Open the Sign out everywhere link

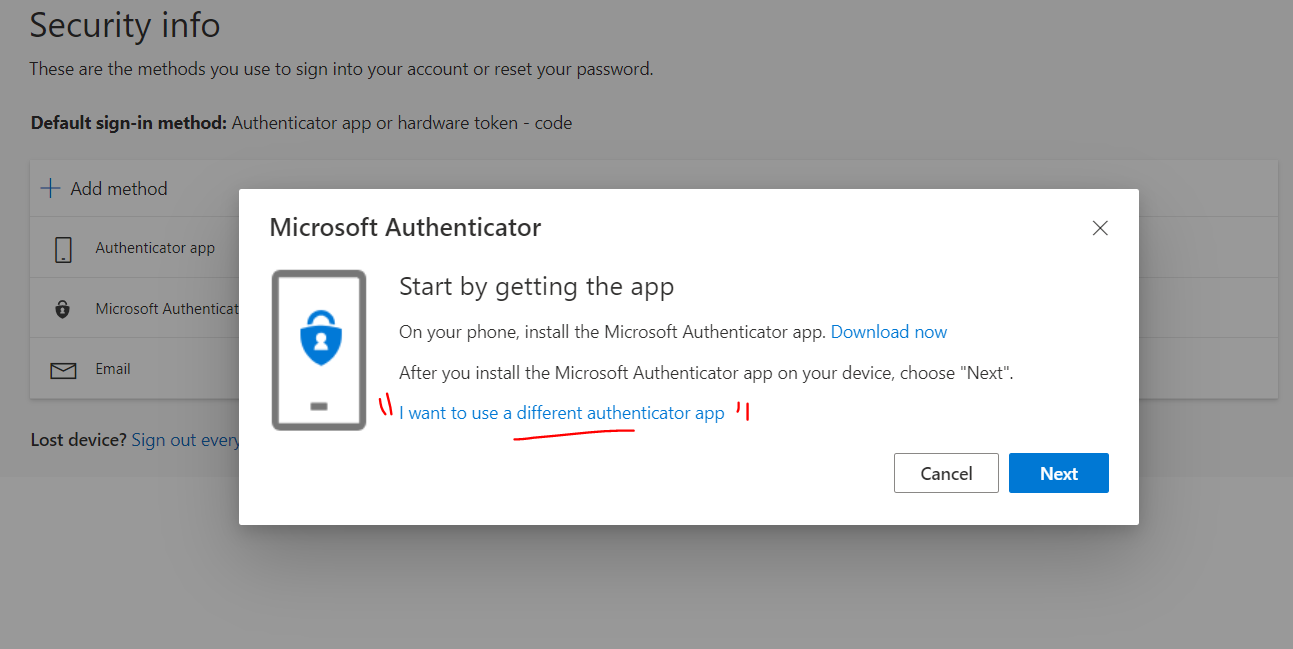(186, 440)
